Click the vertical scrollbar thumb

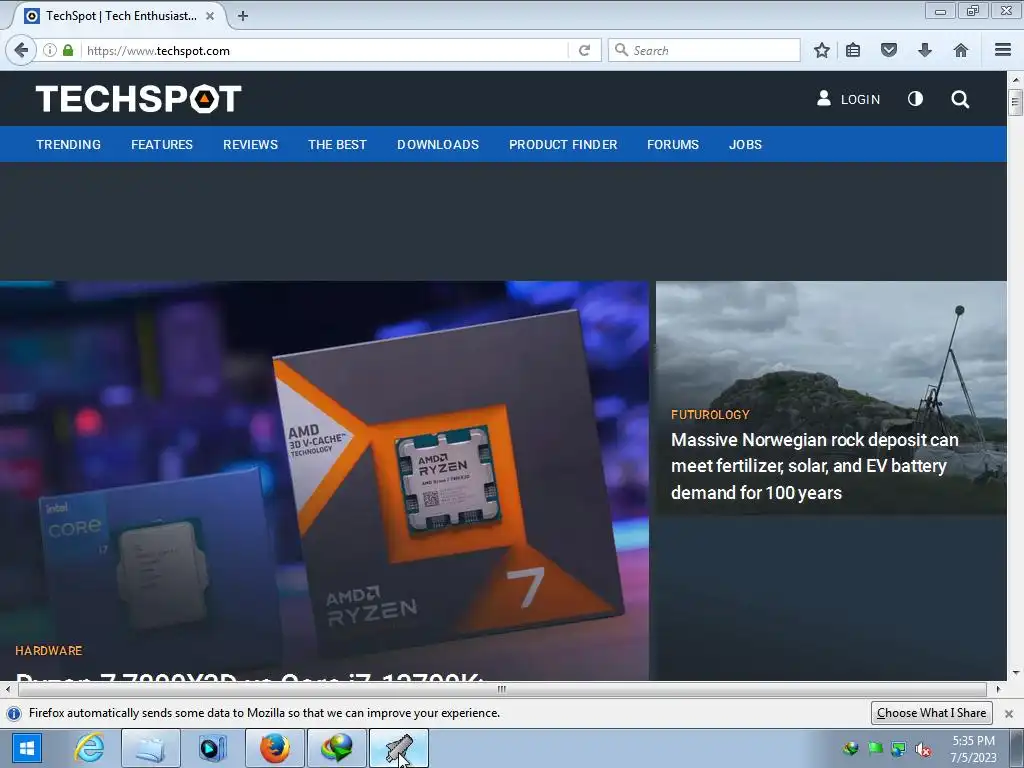(x=1015, y=103)
